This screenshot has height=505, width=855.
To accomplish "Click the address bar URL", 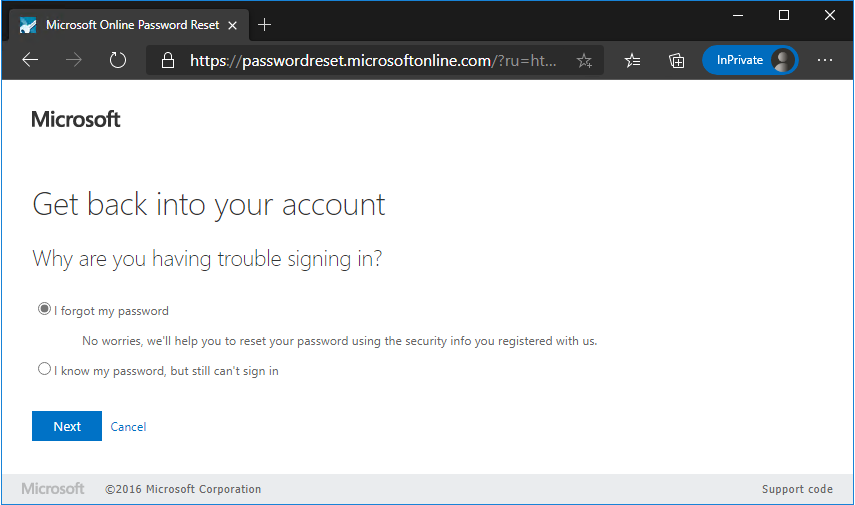I will coord(373,60).
